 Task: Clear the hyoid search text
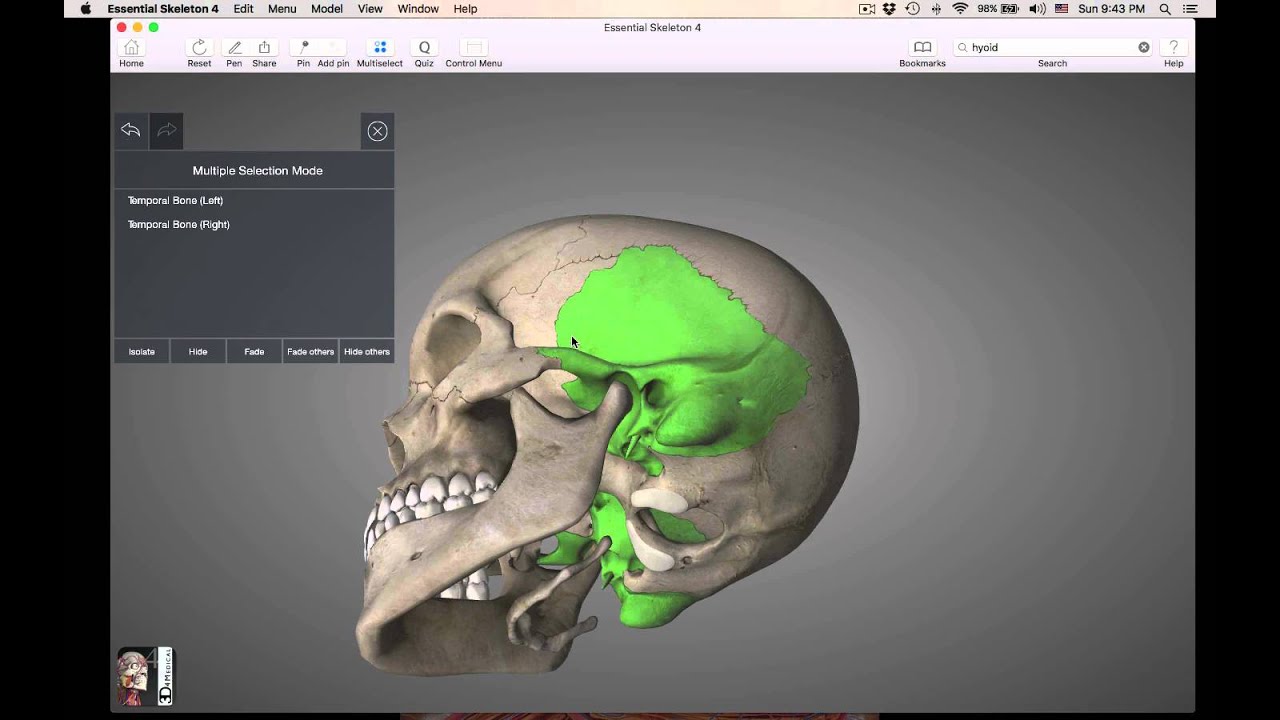(1144, 47)
